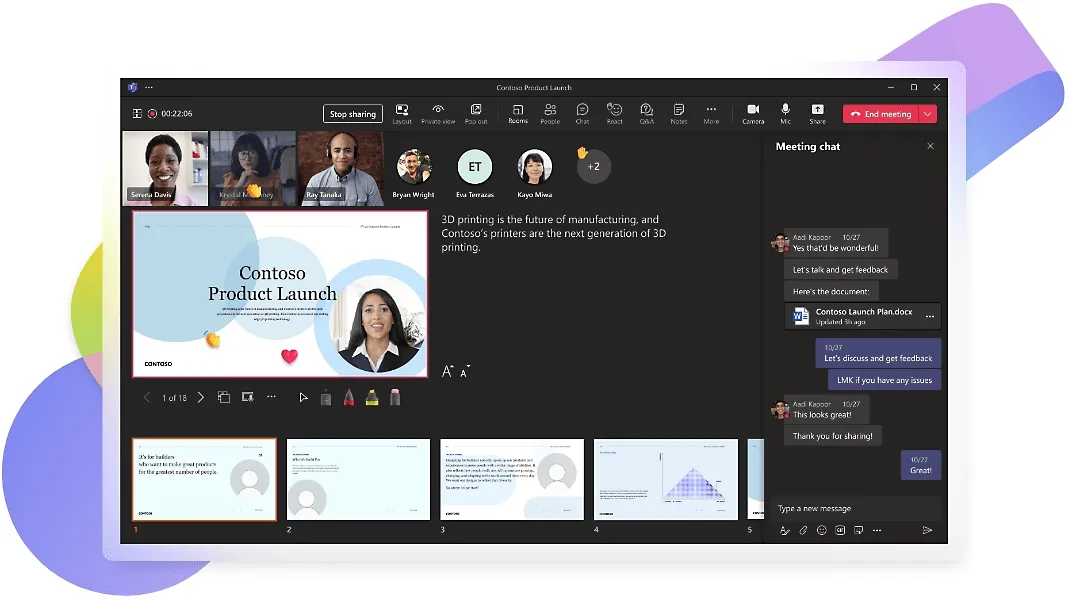The height and width of the screenshot is (600, 1068).
Task: Click Eva Terrazas ET avatar
Action: pos(475,167)
